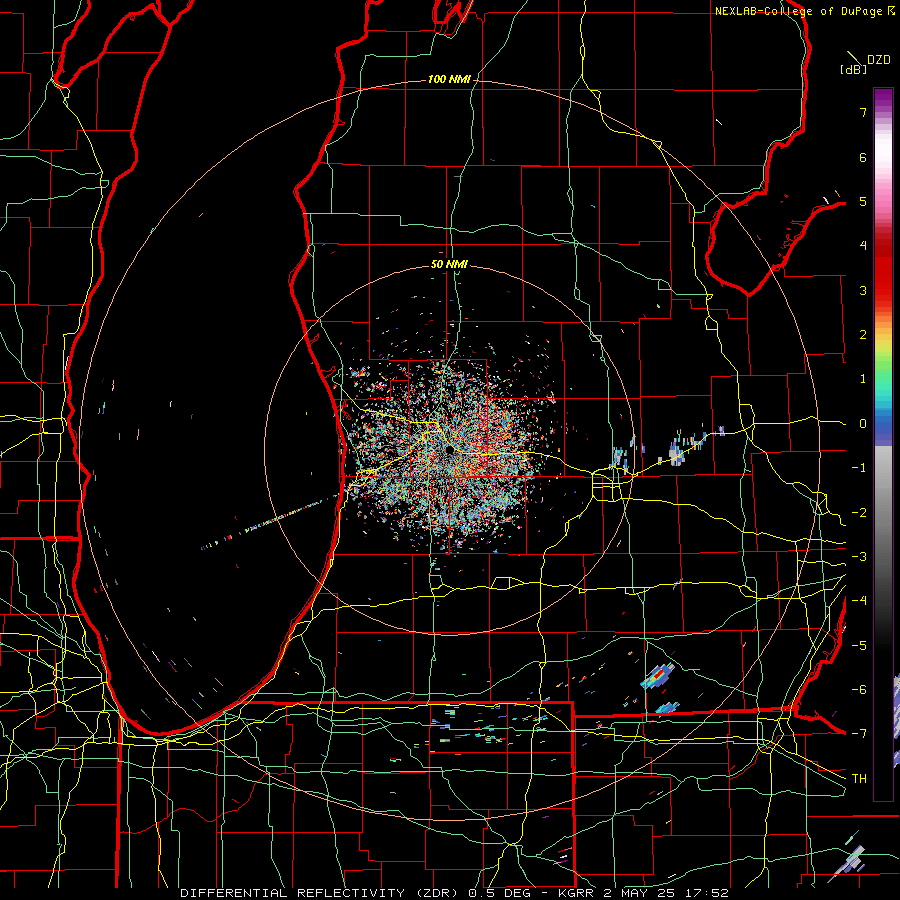This screenshot has height=900, width=900.
Task: Click the '4' value on color scale
Action: tap(863, 246)
